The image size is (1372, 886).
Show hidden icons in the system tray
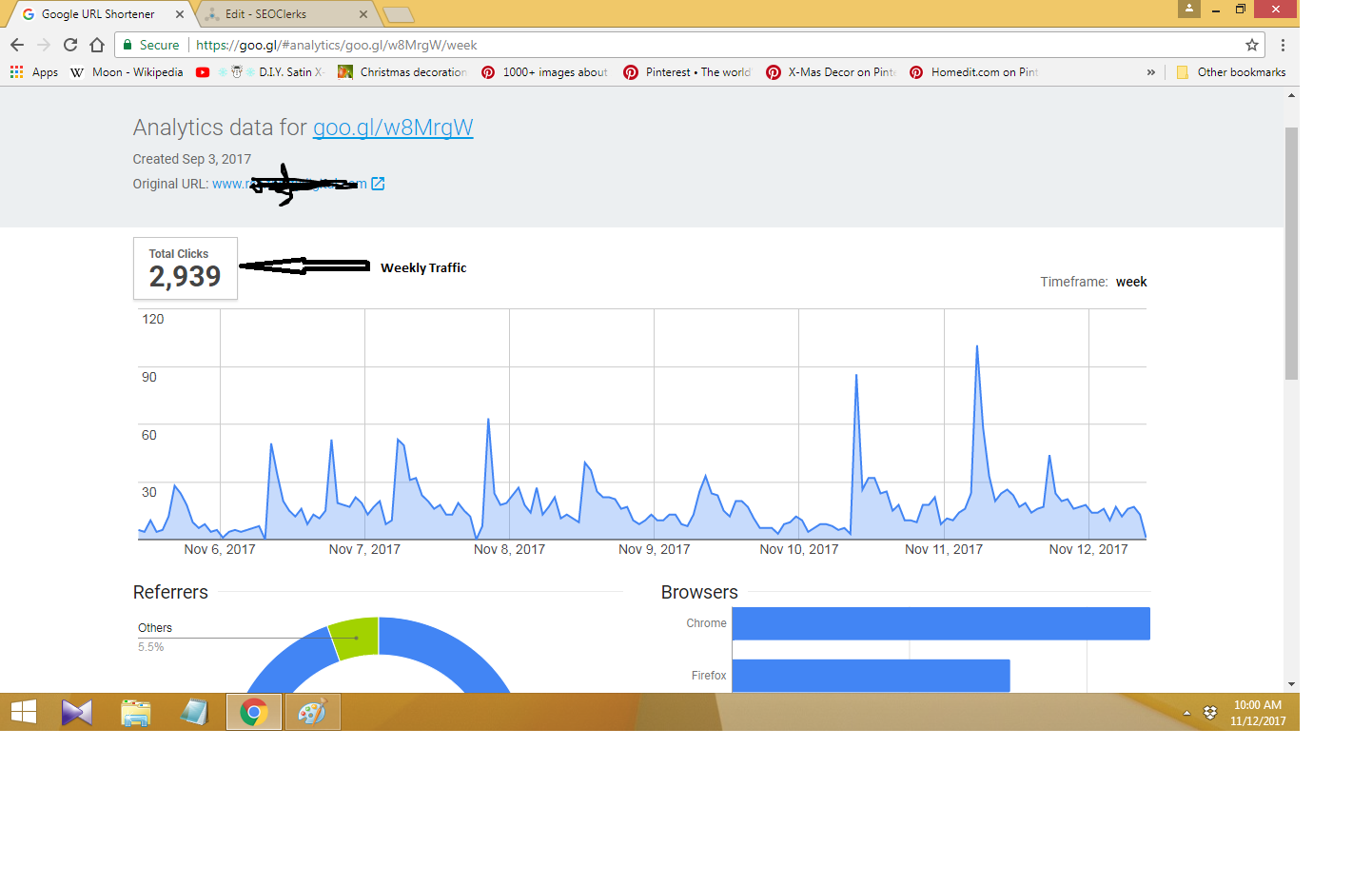[x=1186, y=711]
